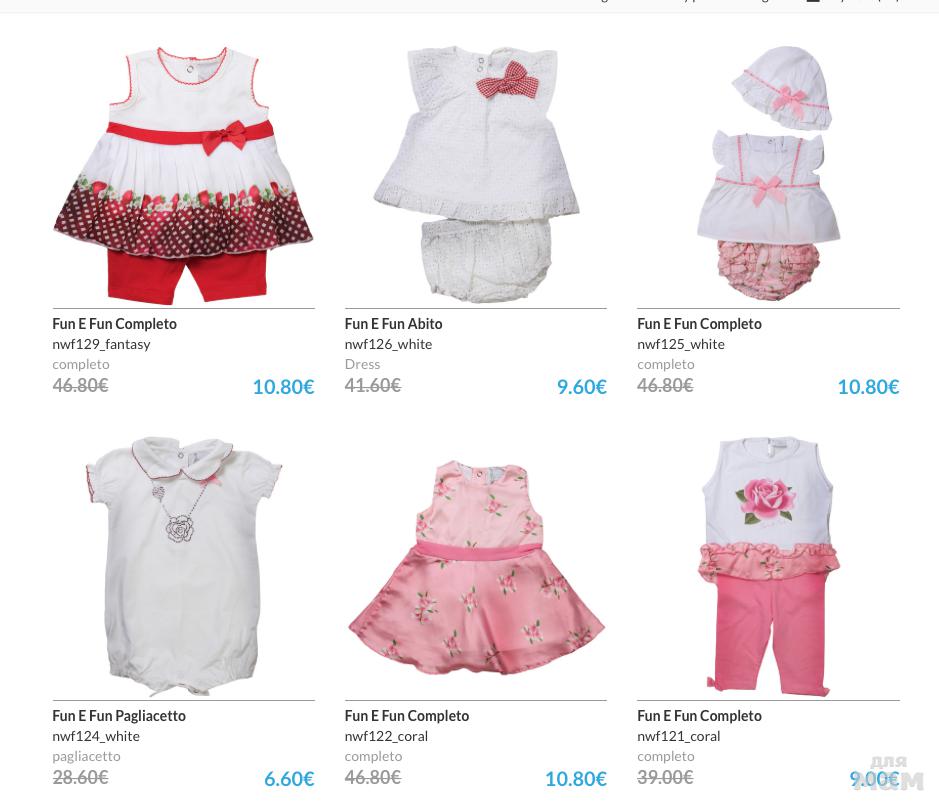
Task: Open the white eyelet dress nwf126 image
Action: tap(476, 175)
